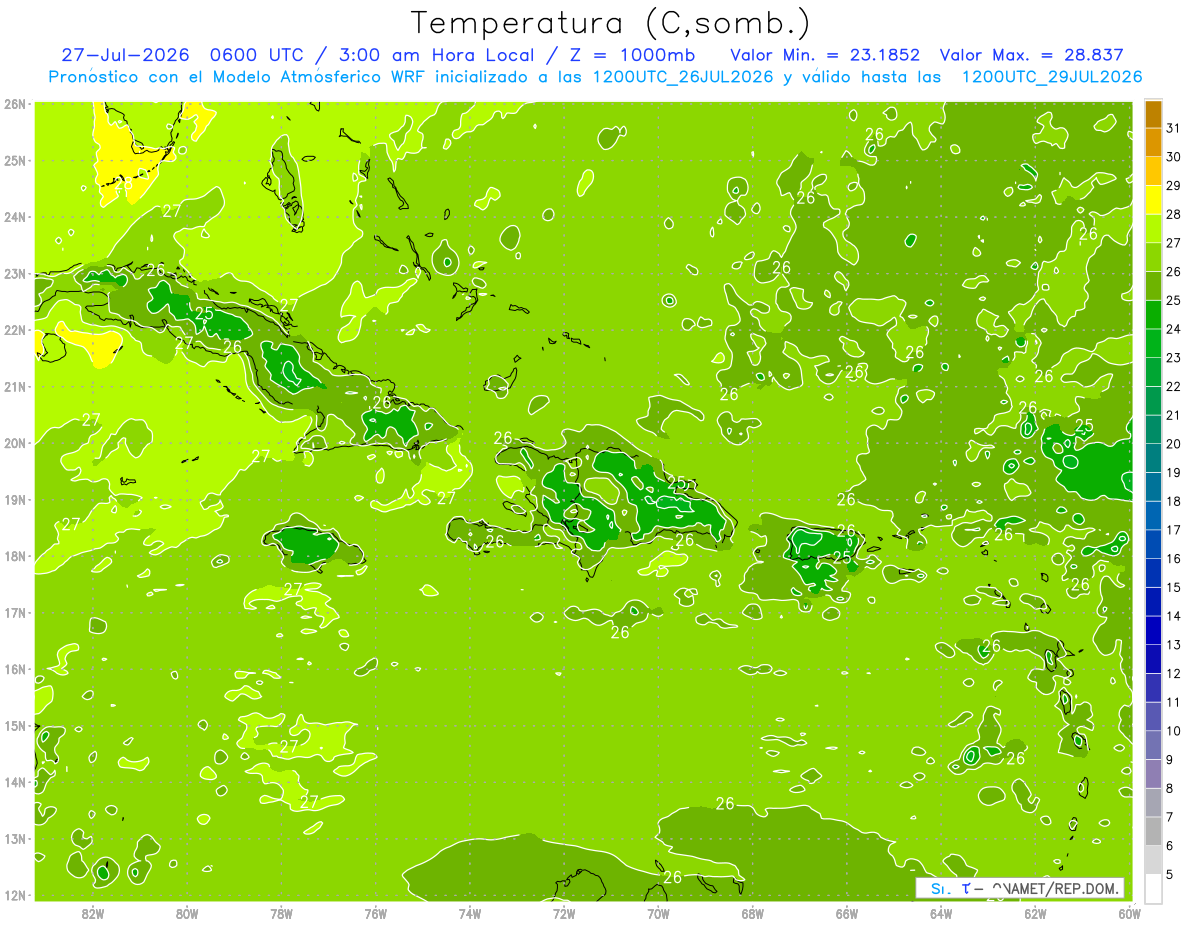Viewport: 1200px width, 927px height.
Task: Pick the teal swatch between 19 and 20
Action: pyautogui.click(x=1154, y=459)
